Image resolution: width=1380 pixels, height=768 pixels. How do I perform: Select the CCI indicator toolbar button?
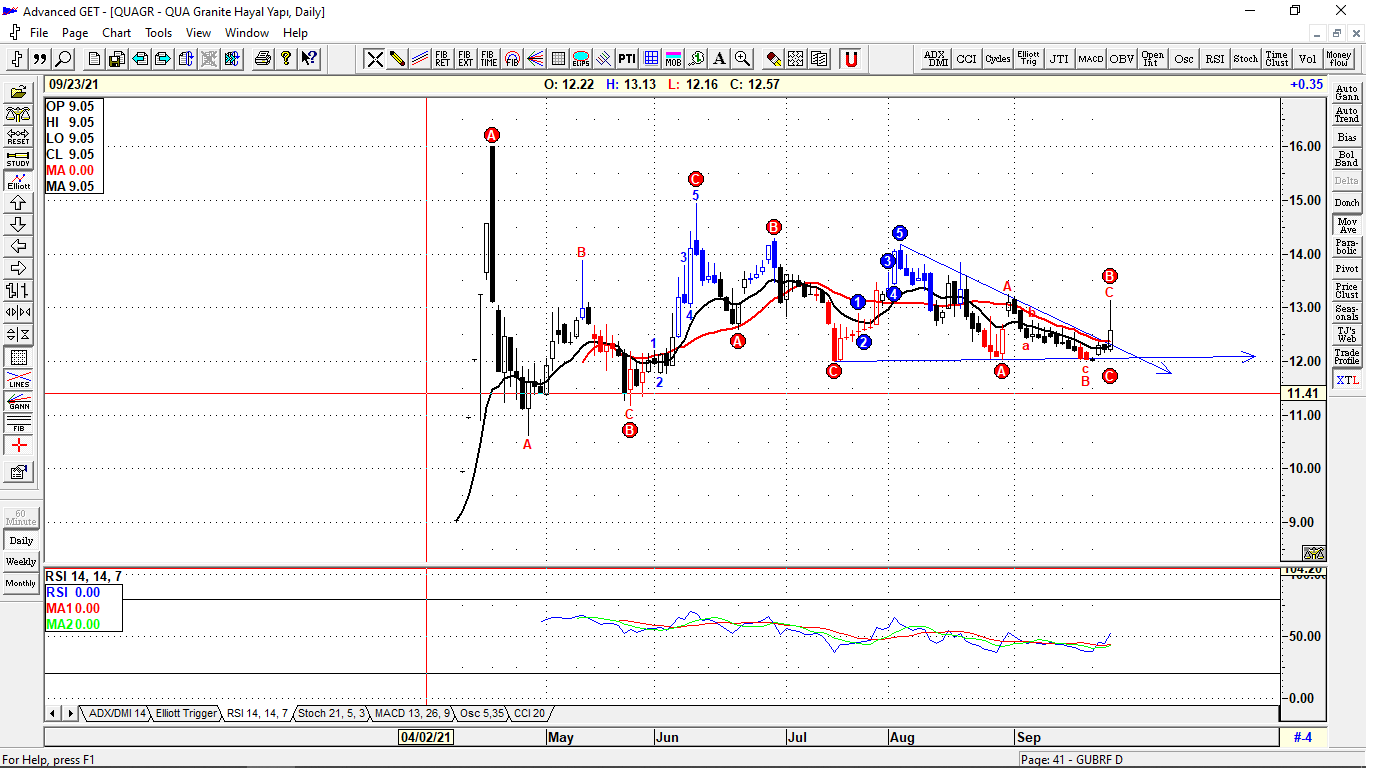(x=966, y=59)
